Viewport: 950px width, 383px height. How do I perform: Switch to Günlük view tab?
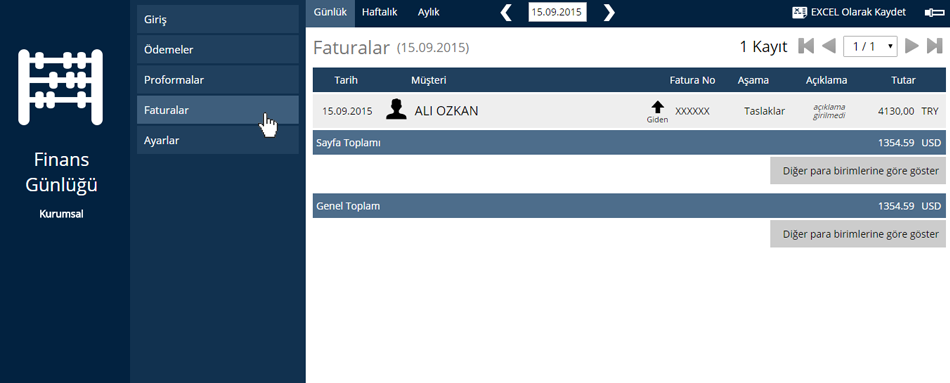330,12
